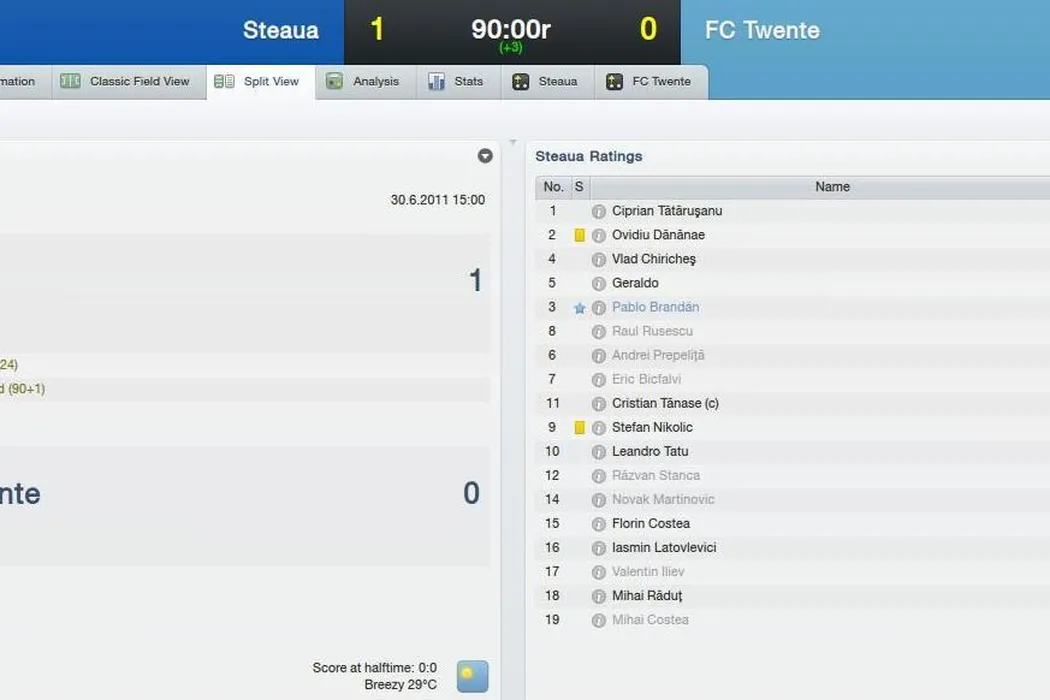Image resolution: width=1050 pixels, height=700 pixels.
Task: Sort players by the No. column header
Action: click(x=553, y=187)
